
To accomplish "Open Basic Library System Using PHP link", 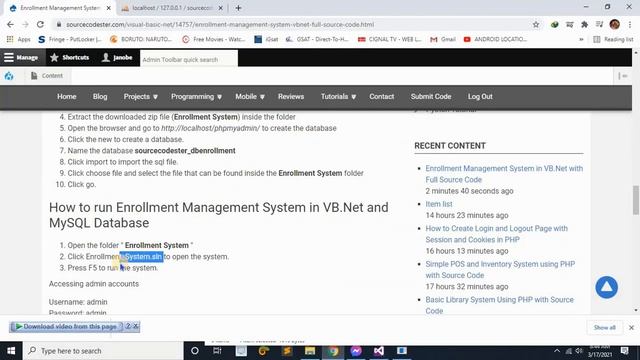I will [x=499, y=305].
